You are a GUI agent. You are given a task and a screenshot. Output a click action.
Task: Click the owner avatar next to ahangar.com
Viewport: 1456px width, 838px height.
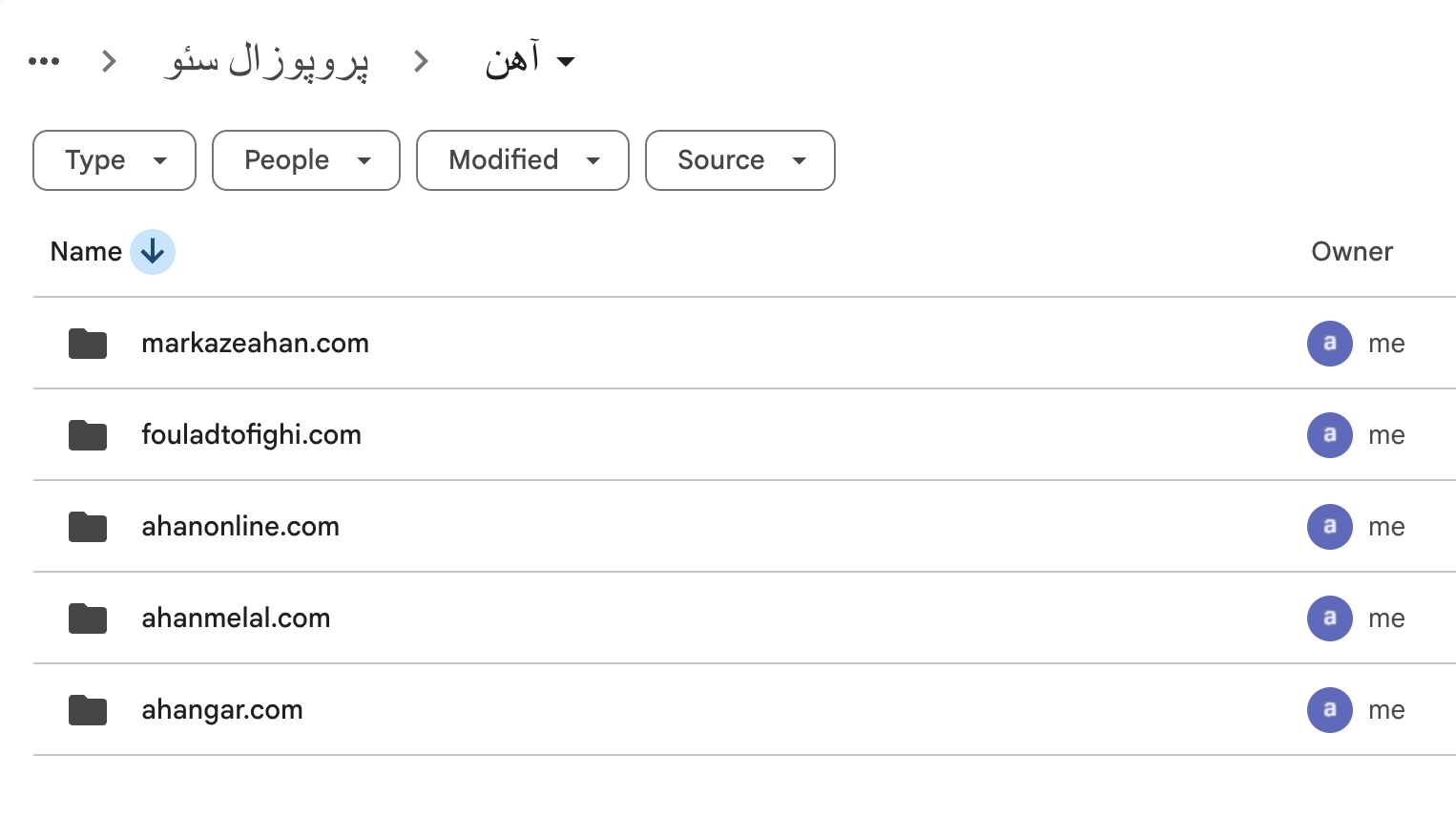tap(1329, 710)
